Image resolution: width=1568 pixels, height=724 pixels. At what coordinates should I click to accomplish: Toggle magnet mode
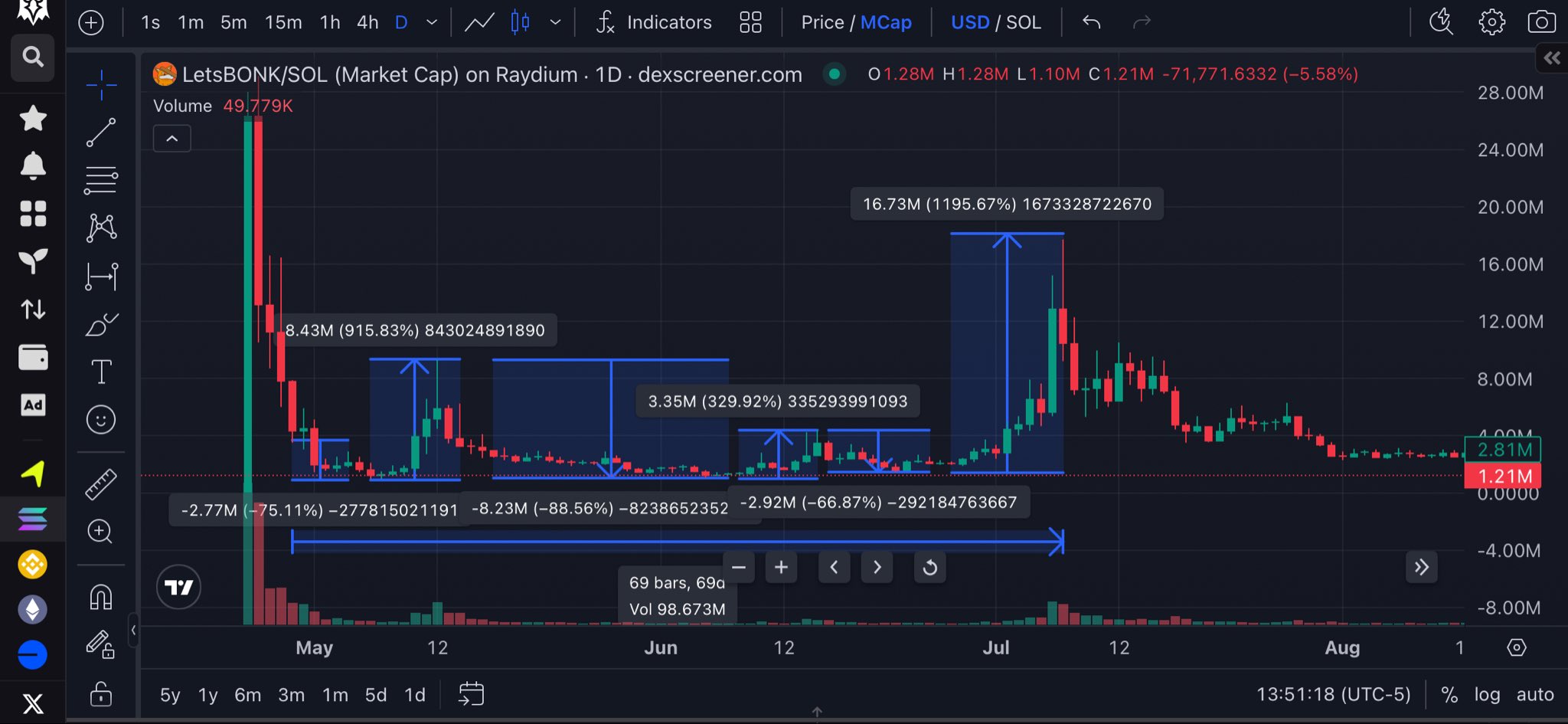point(101,596)
